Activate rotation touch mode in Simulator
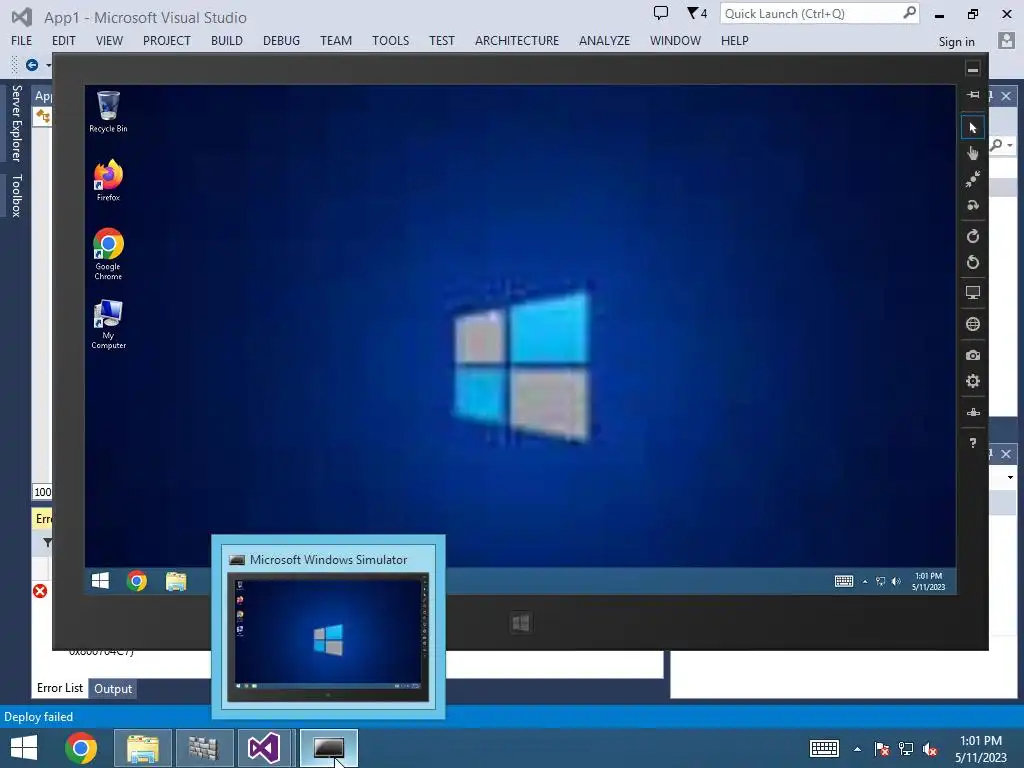The width and height of the screenshot is (1024, 768). (972, 205)
